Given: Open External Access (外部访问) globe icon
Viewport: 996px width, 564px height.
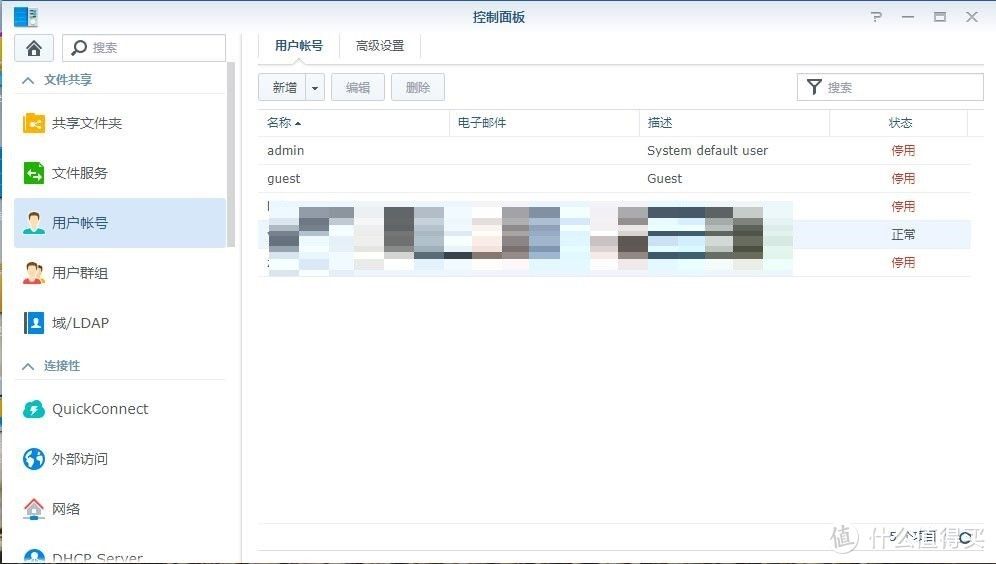Looking at the screenshot, I should point(35,459).
